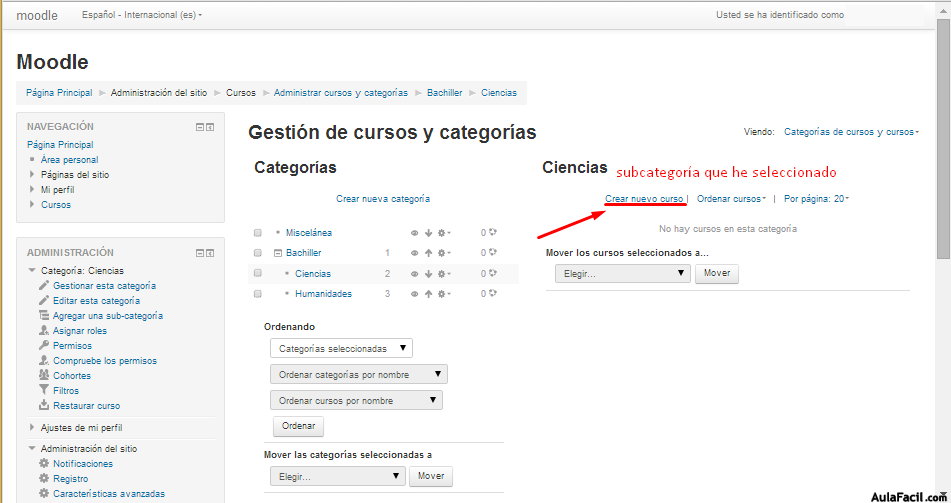The height and width of the screenshot is (503, 951).
Task: Collapse the Navegación block with minus icon
Action: pyautogui.click(x=200, y=127)
